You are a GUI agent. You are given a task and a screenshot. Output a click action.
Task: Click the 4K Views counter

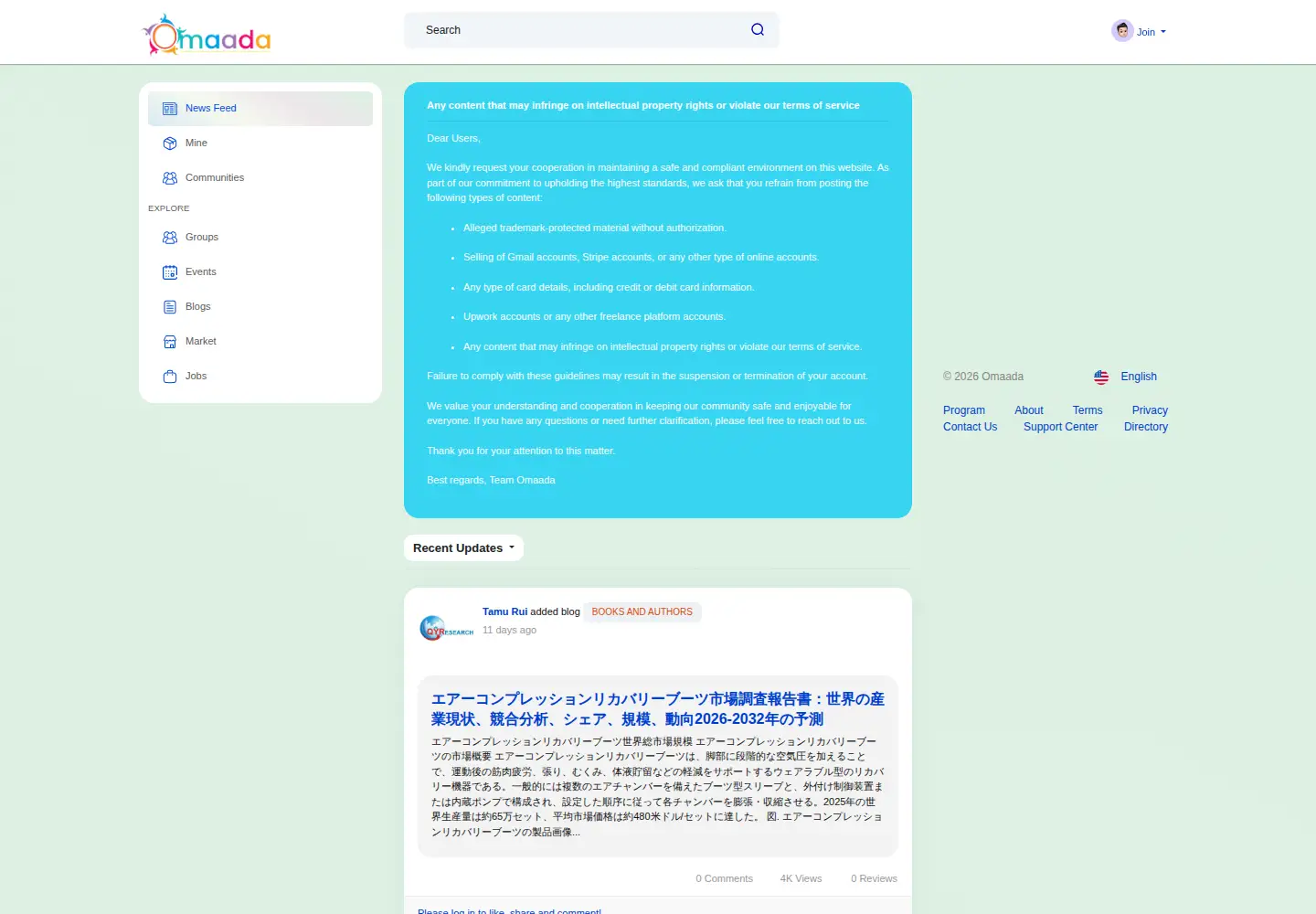(801, 878)
